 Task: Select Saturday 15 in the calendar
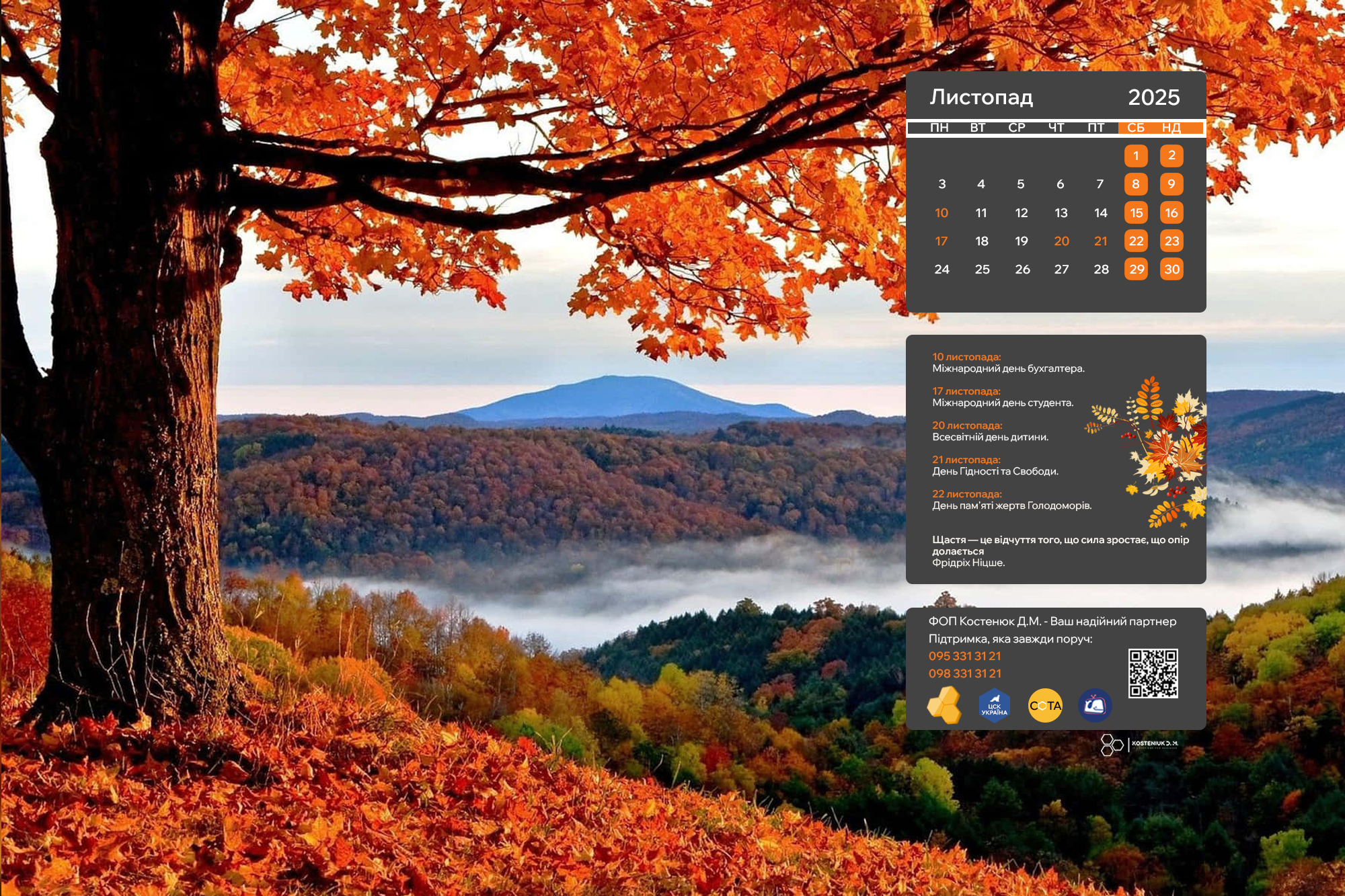tap(1136, 213)
